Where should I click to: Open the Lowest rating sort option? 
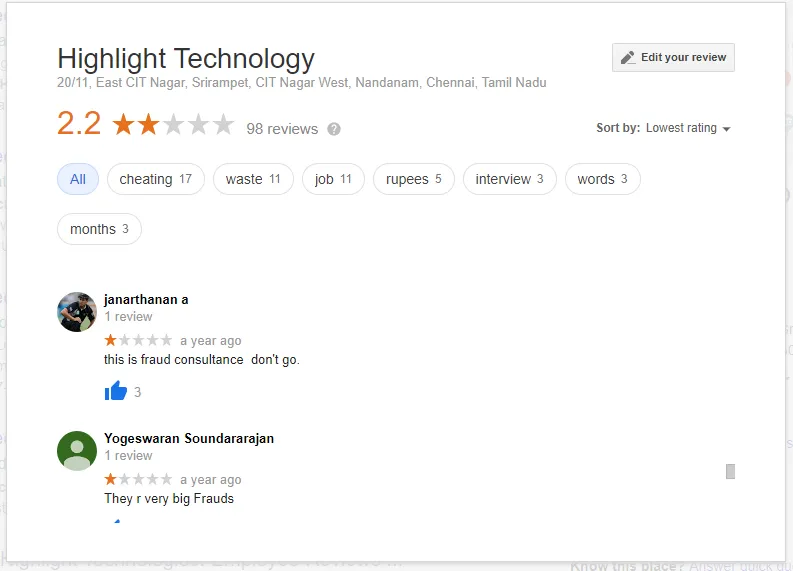[681, 128]
